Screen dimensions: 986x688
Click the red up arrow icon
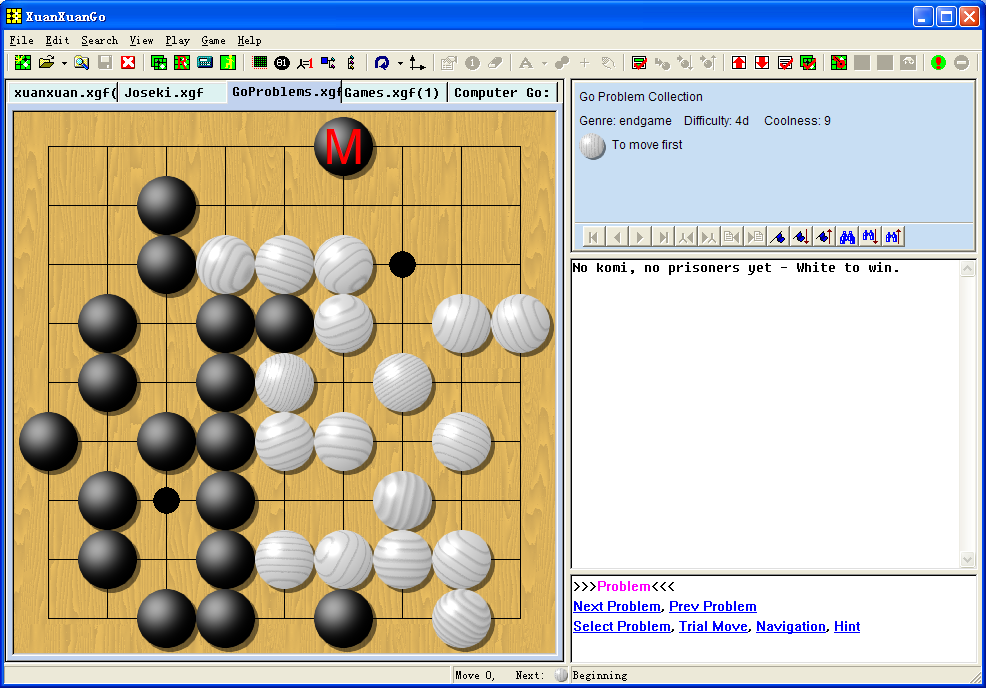pyautogui.click(x=739, y=63)
